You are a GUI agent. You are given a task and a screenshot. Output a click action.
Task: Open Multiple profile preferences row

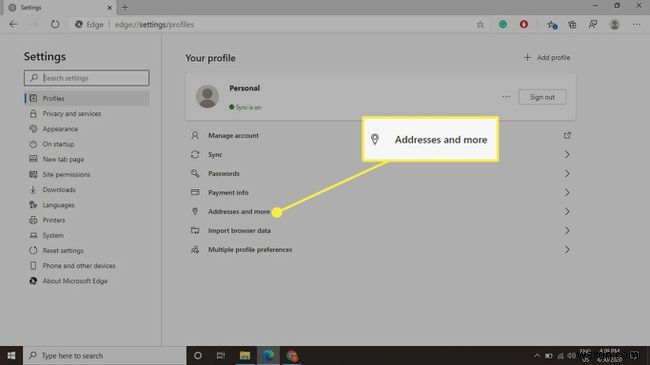tap(381, 250)
